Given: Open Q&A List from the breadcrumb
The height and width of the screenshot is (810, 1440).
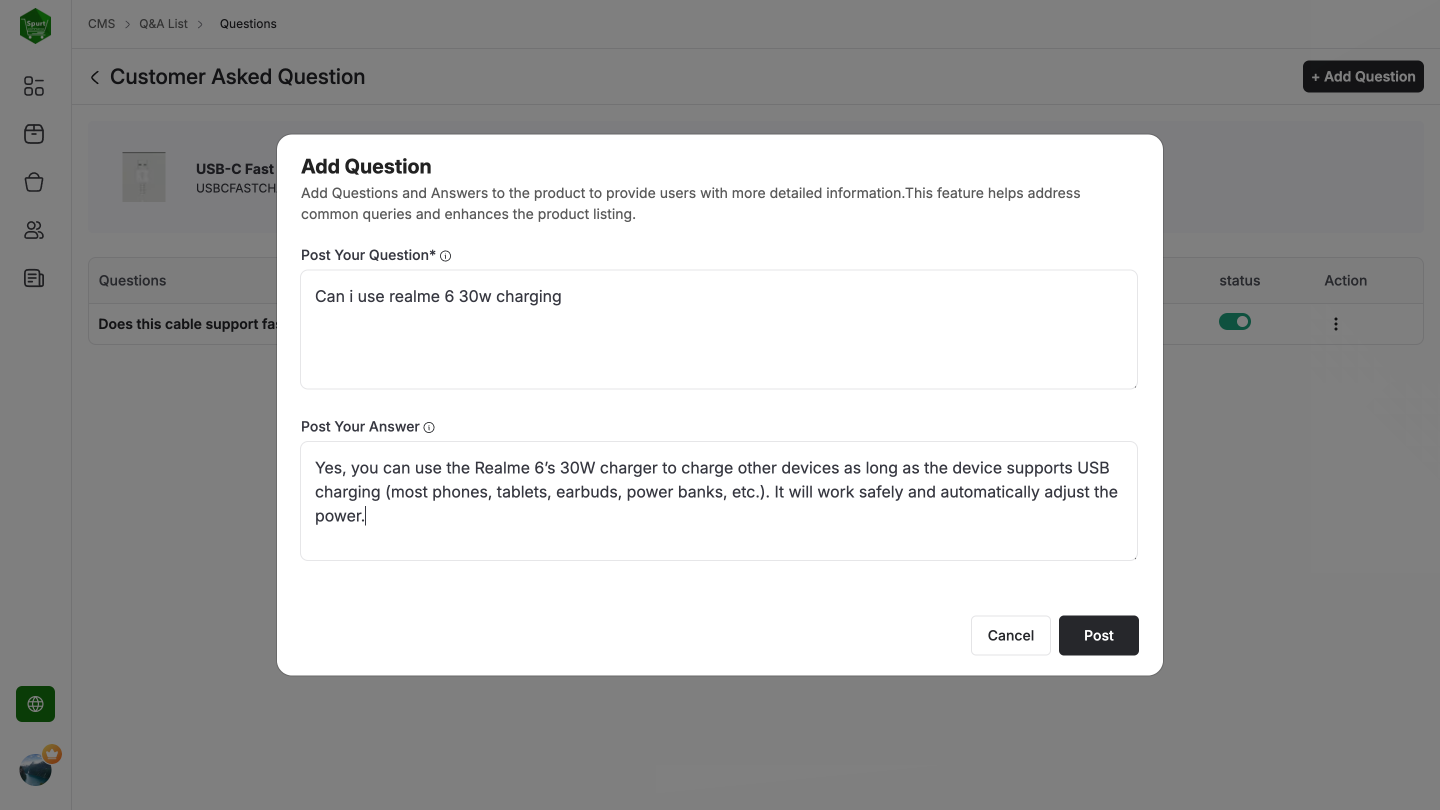Looking at the screenshot, I should 163,23.
